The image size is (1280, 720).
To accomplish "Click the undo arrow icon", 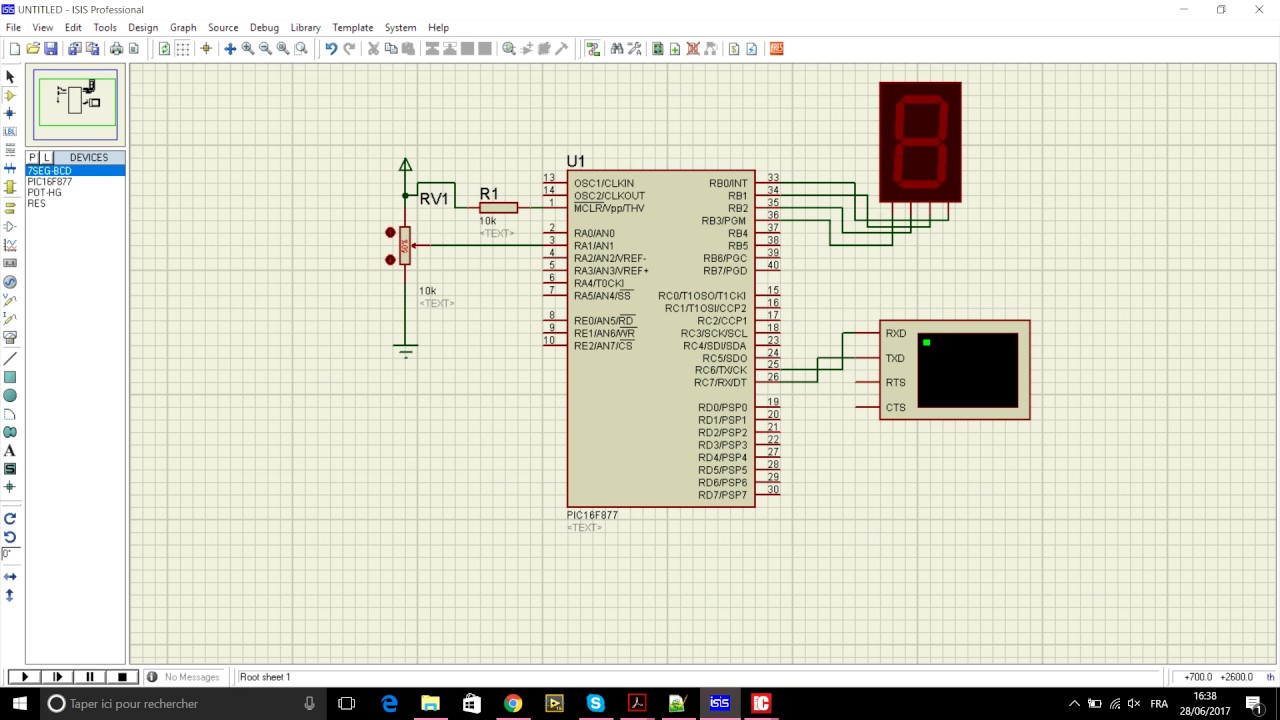I will coord(331,48).
